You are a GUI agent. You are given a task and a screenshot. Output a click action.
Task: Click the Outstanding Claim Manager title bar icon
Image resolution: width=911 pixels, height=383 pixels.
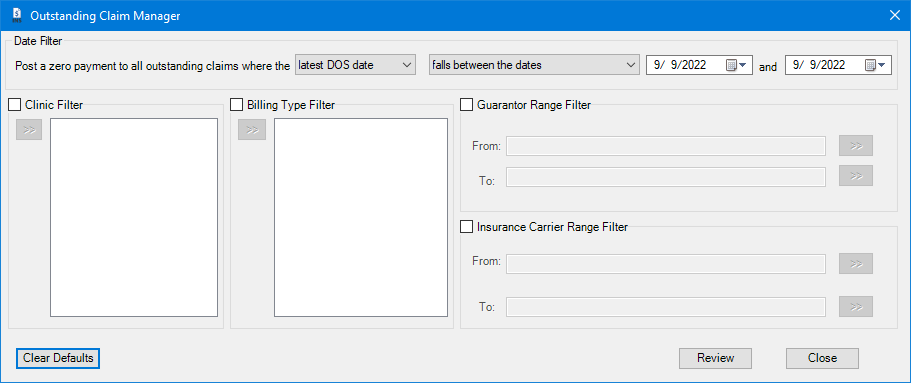[17, 15]
